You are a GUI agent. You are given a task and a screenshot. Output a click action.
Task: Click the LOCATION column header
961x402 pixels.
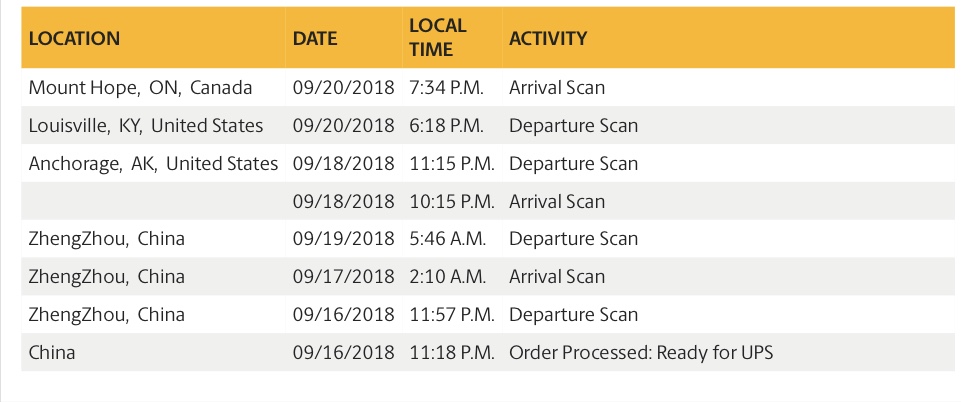(74, 39)
